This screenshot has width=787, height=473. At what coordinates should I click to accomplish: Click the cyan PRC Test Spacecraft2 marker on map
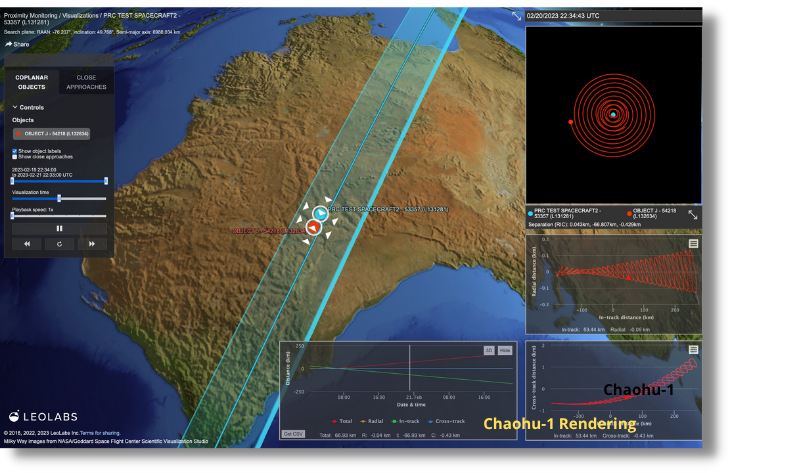(x=320, y=214)
